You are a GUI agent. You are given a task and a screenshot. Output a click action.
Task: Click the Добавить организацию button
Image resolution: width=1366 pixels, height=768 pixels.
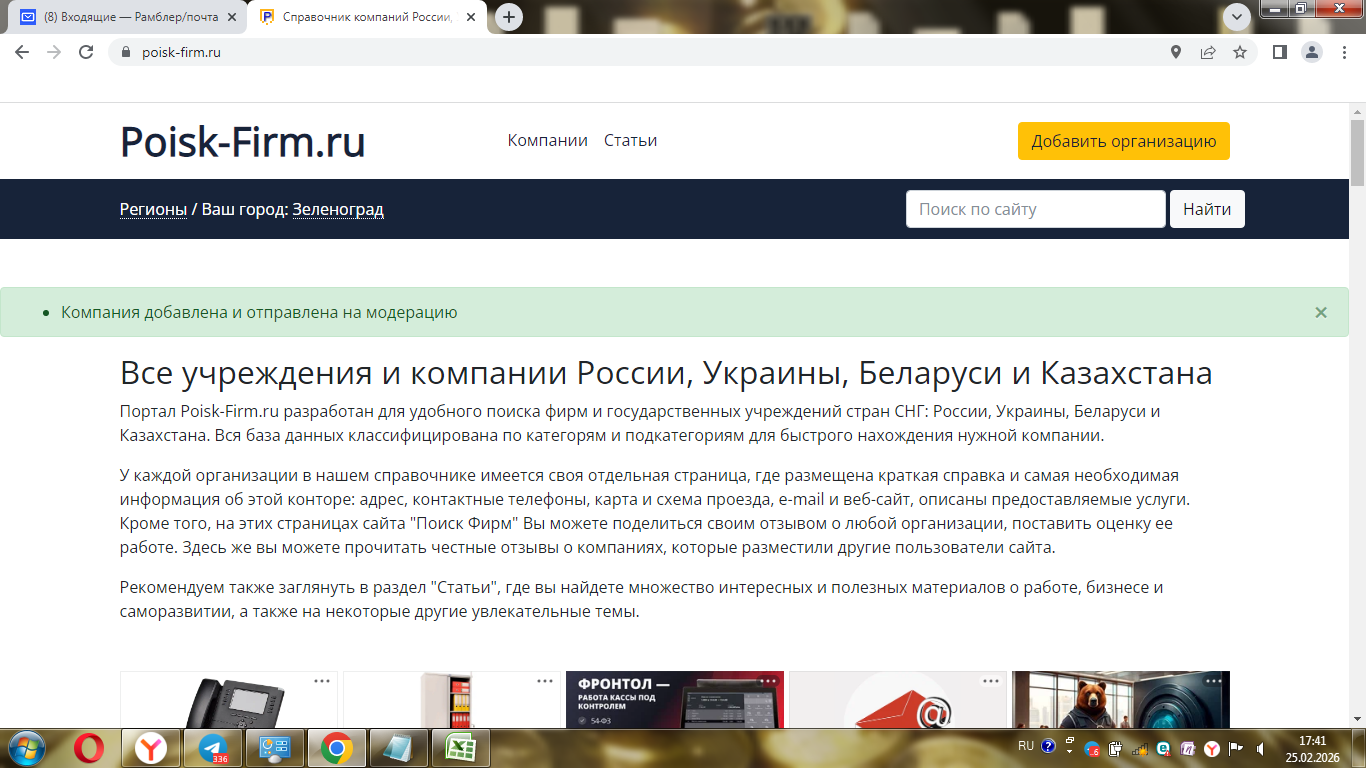[1124, 141]
